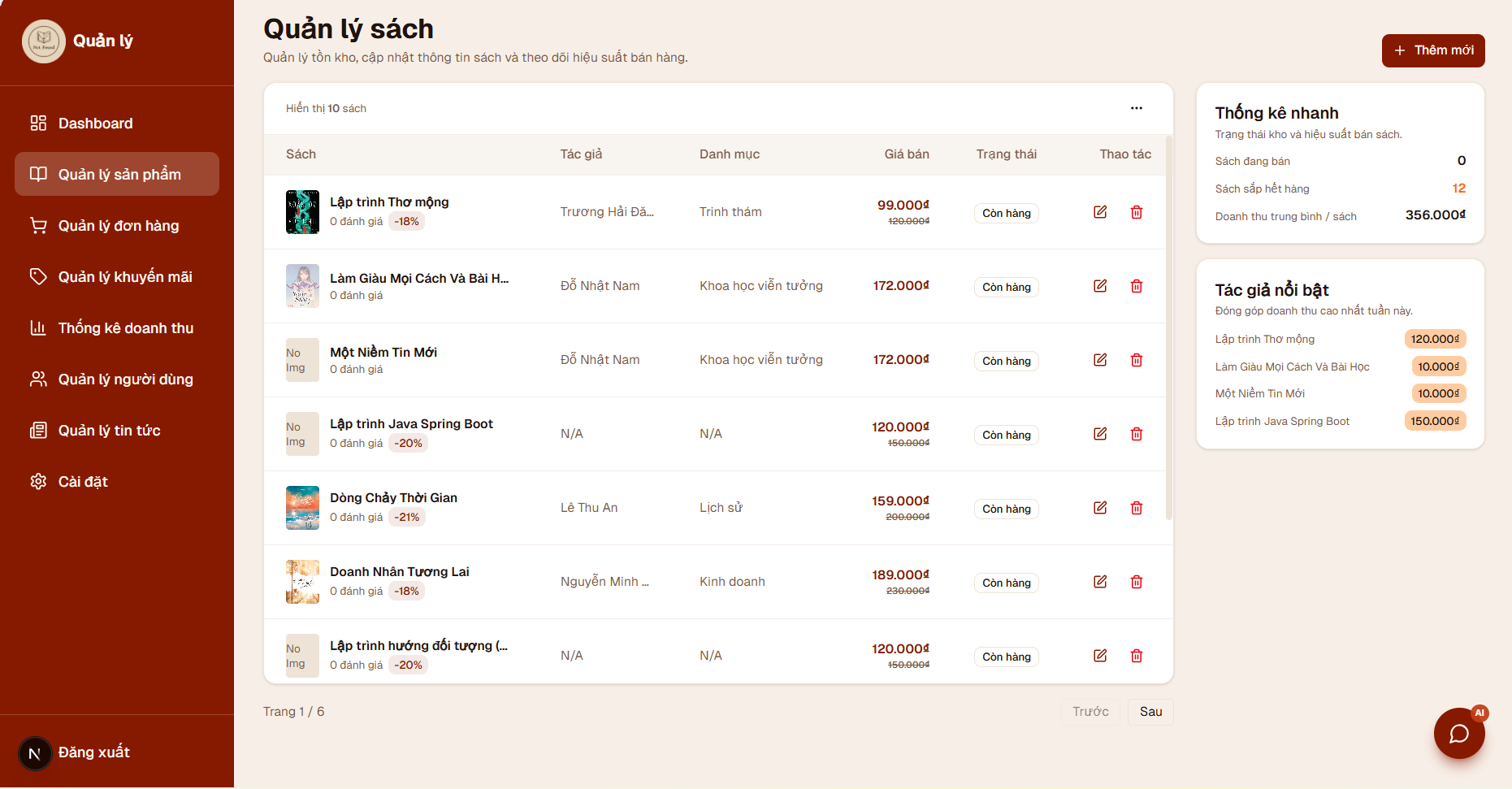The image size is (1512, 789).
Task: Open the AI chat bubble
Action: (x=1459, y=734)
